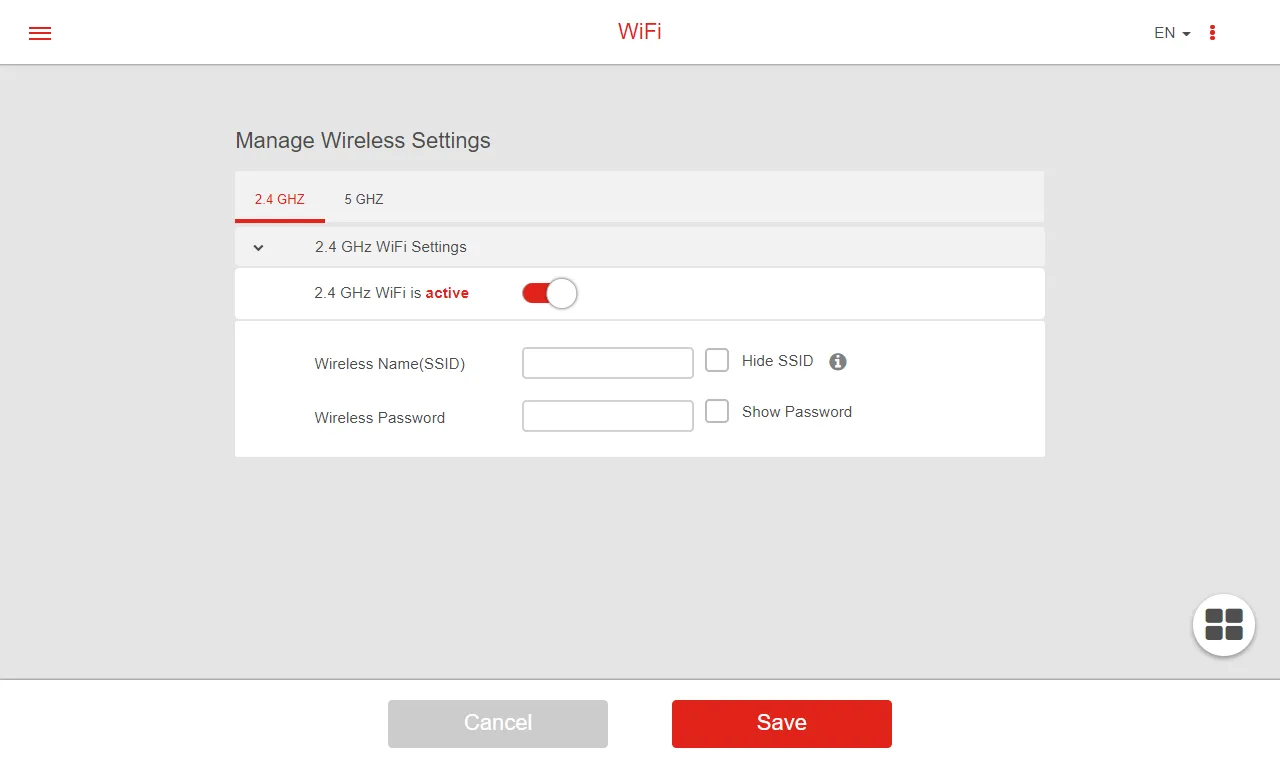Switch to the 5 GHZ tab

(x=363, y=199)
